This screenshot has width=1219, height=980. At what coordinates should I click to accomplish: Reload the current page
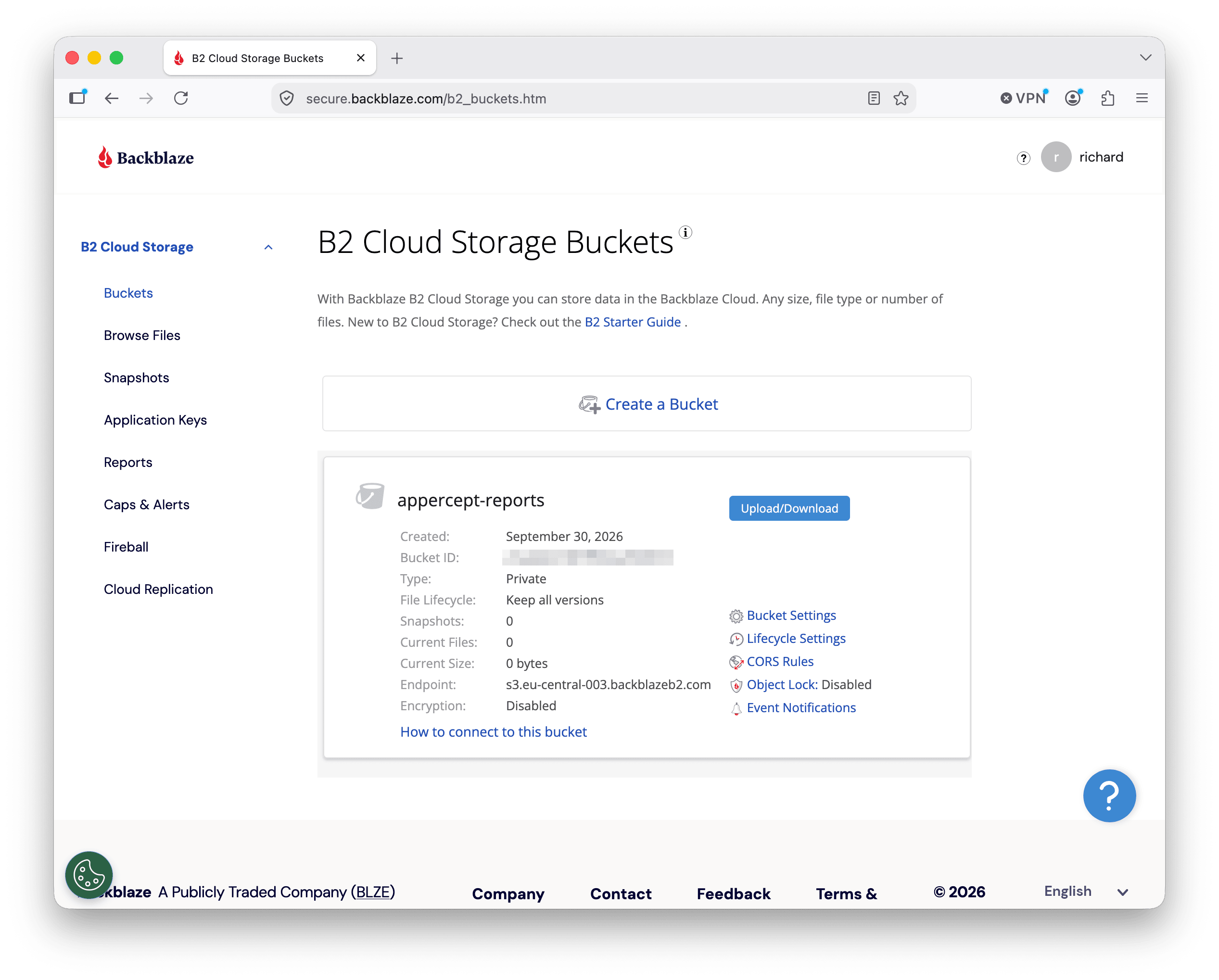181,99
